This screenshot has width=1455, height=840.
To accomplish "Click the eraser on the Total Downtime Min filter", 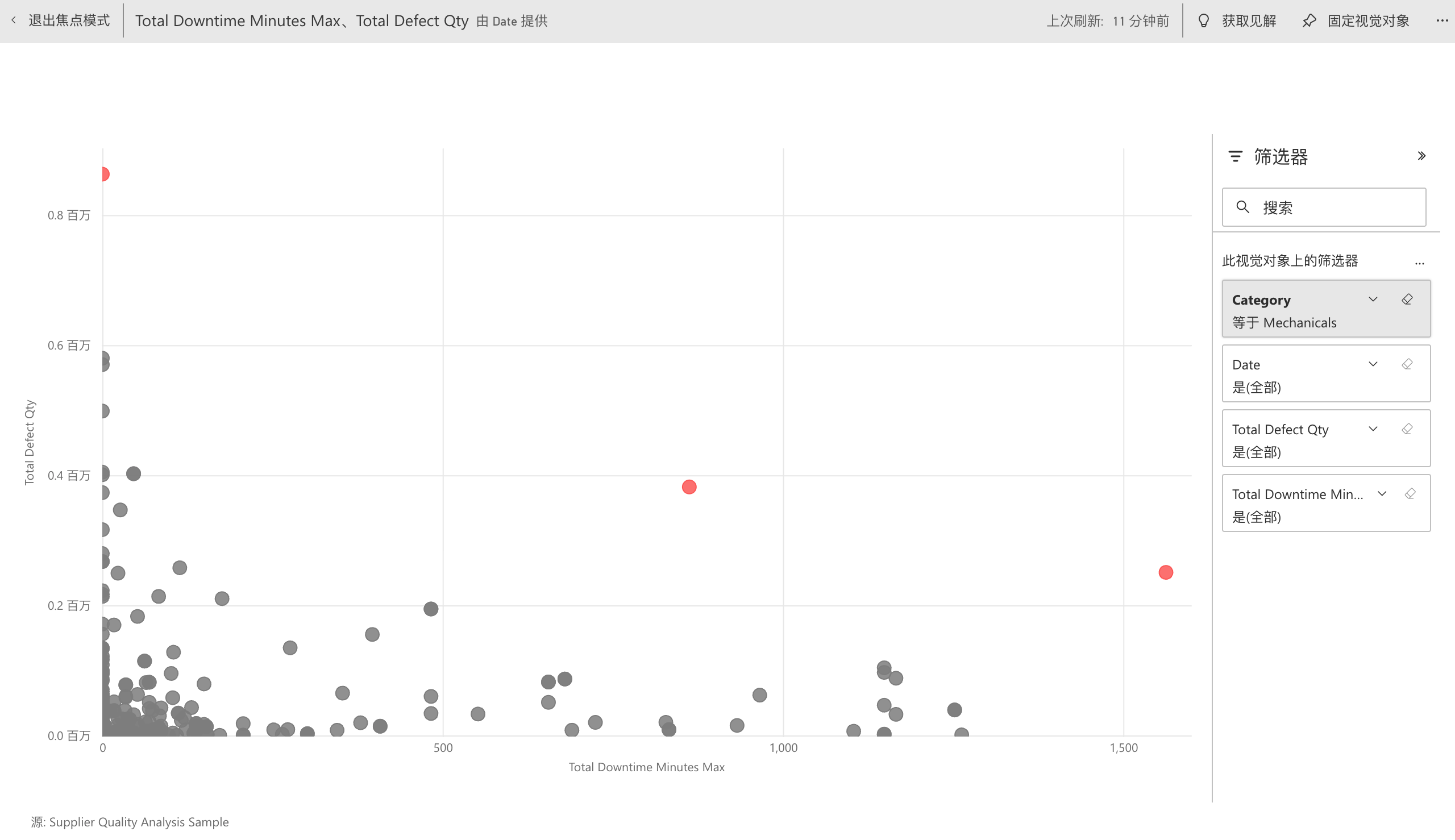I will [1410, 494].
